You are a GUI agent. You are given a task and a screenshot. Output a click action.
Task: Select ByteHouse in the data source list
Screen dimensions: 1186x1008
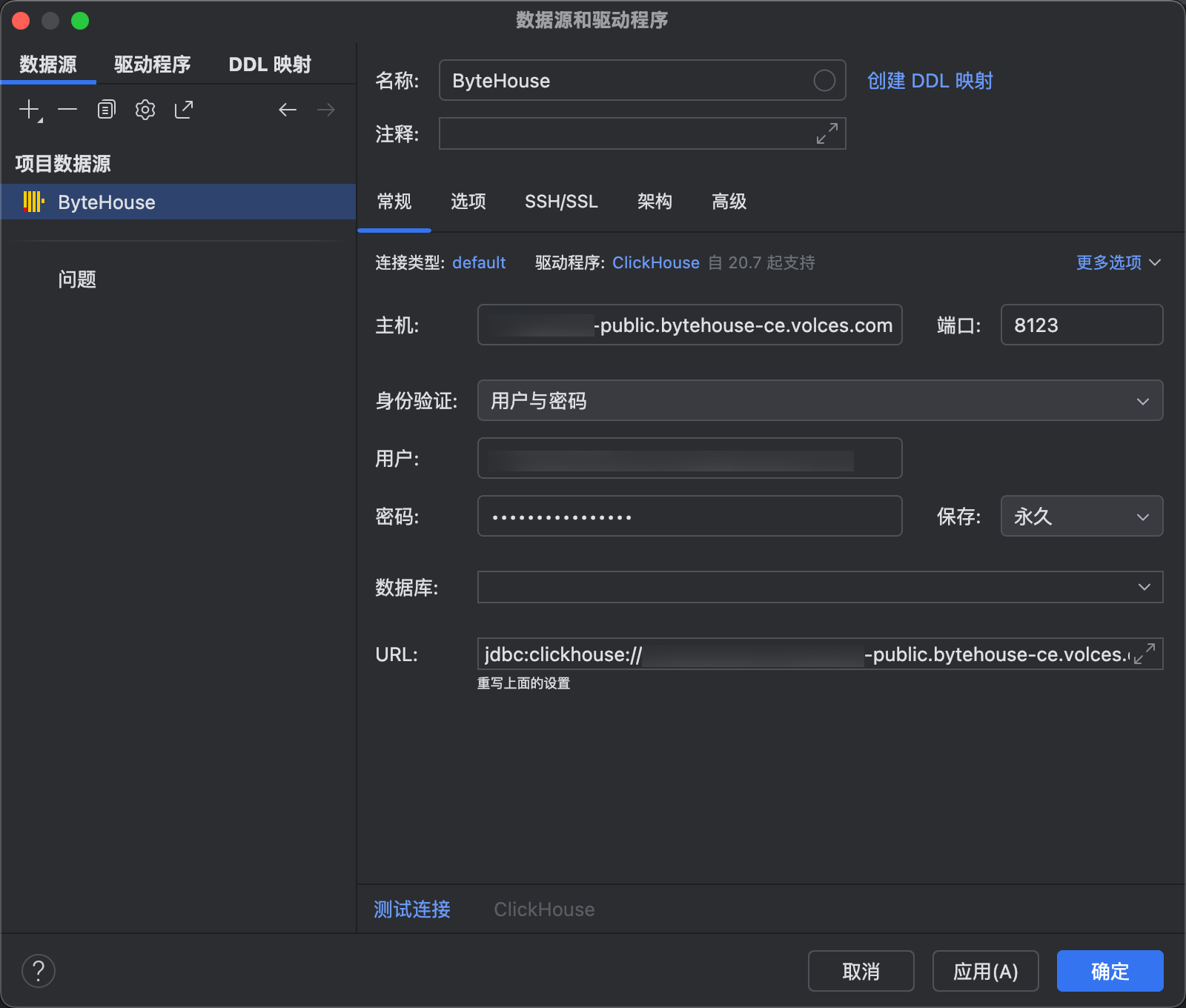coord(107,202)
